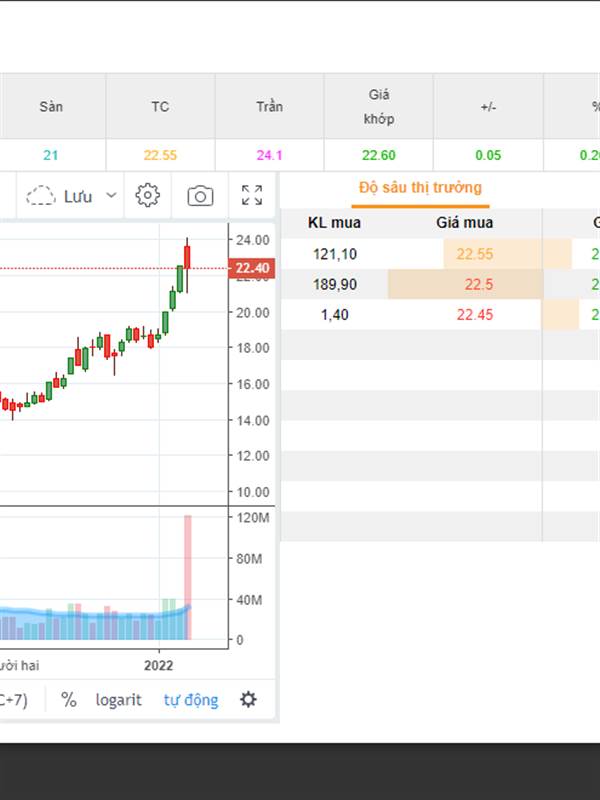
Task: Toggle percent scale mode
Action: [x=68, y=699]
